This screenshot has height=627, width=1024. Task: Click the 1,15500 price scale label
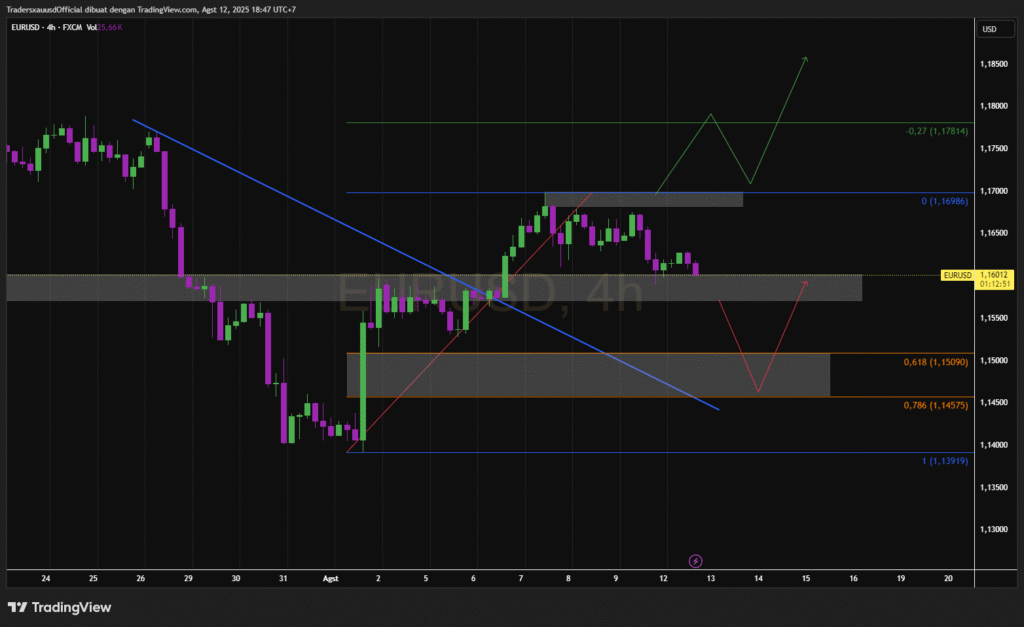click(x=994, y=318)
